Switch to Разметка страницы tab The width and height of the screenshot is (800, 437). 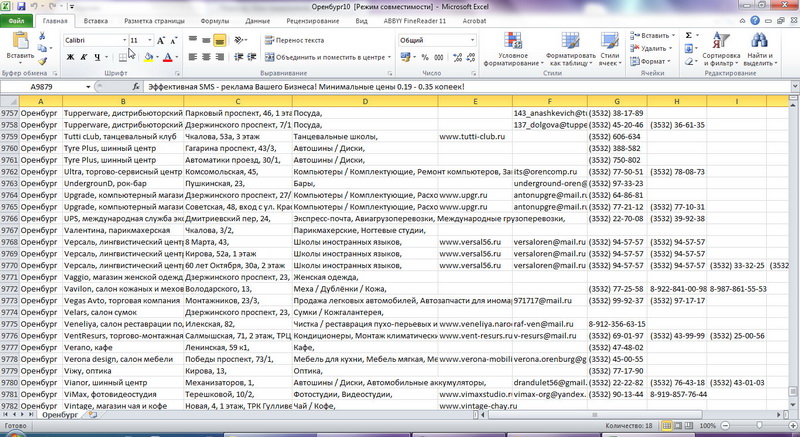154,21
